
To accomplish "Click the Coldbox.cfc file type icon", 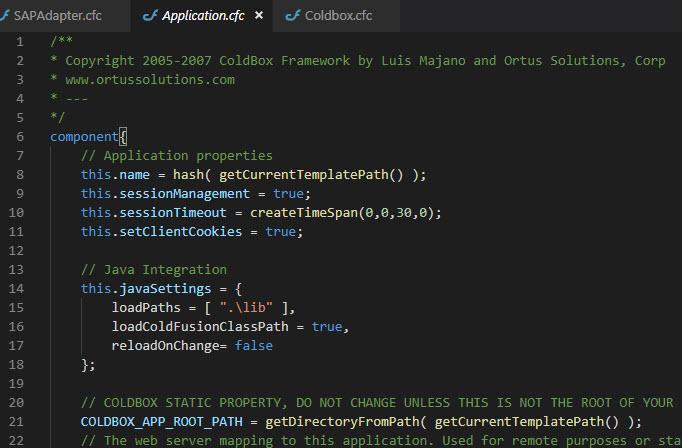I will 292,16.
